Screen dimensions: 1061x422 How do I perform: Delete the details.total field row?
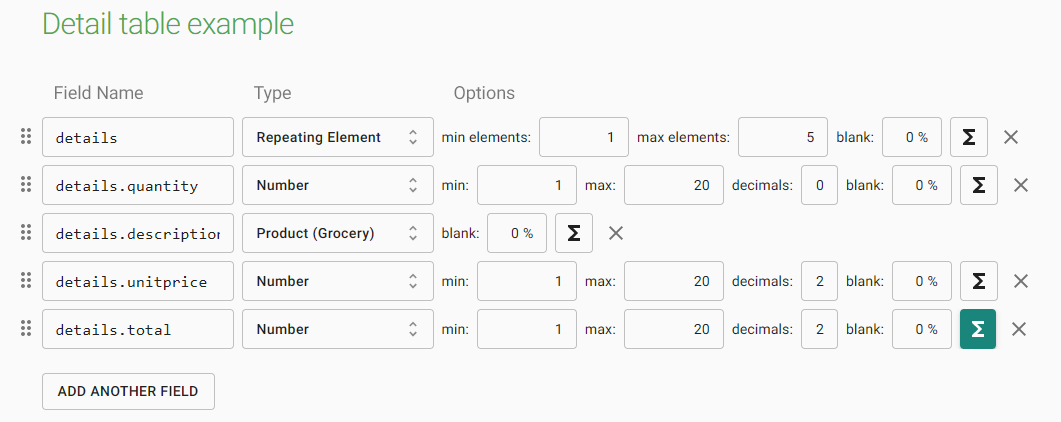pyautogui.click(x=1020, y=329)
